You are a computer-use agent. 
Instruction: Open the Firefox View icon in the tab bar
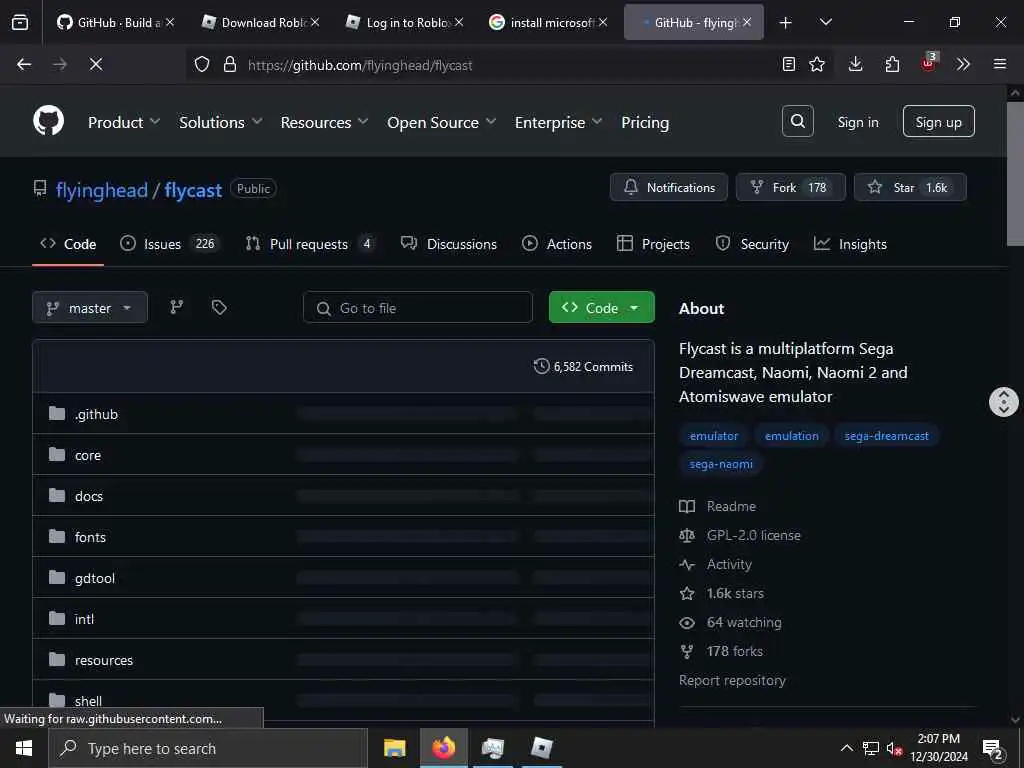tap(20, 22)
